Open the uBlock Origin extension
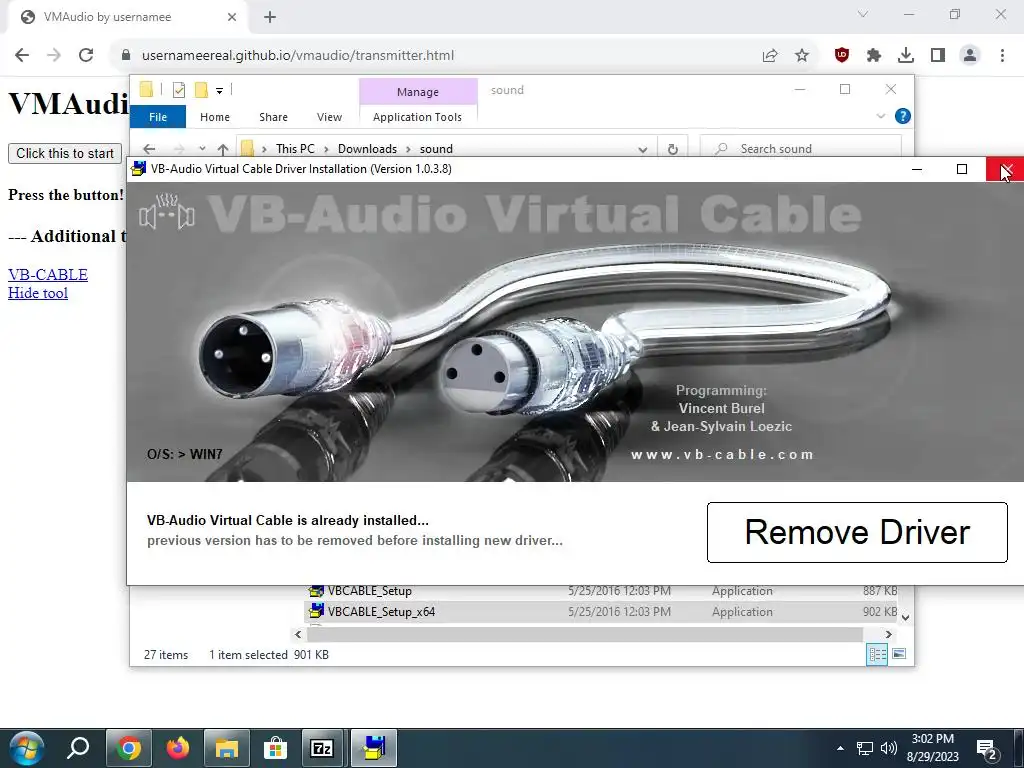 click(842, 56)
